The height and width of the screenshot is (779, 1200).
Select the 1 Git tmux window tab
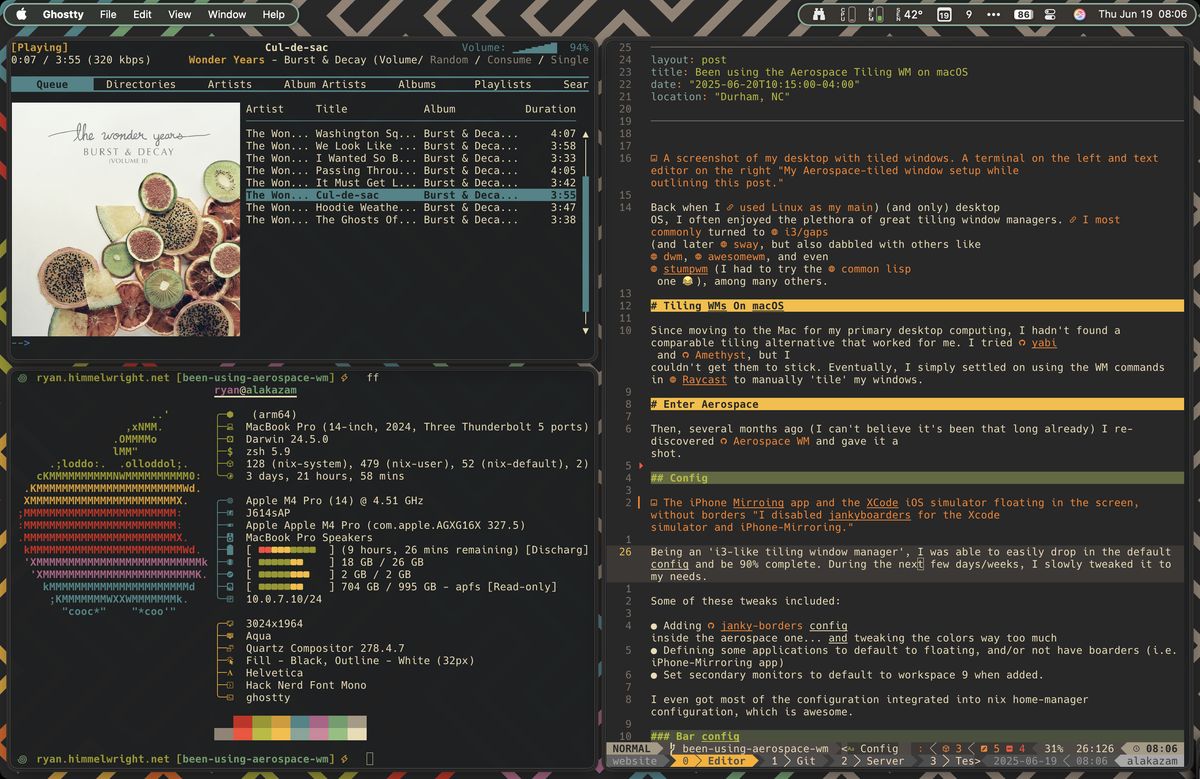(x=794, y=761)
